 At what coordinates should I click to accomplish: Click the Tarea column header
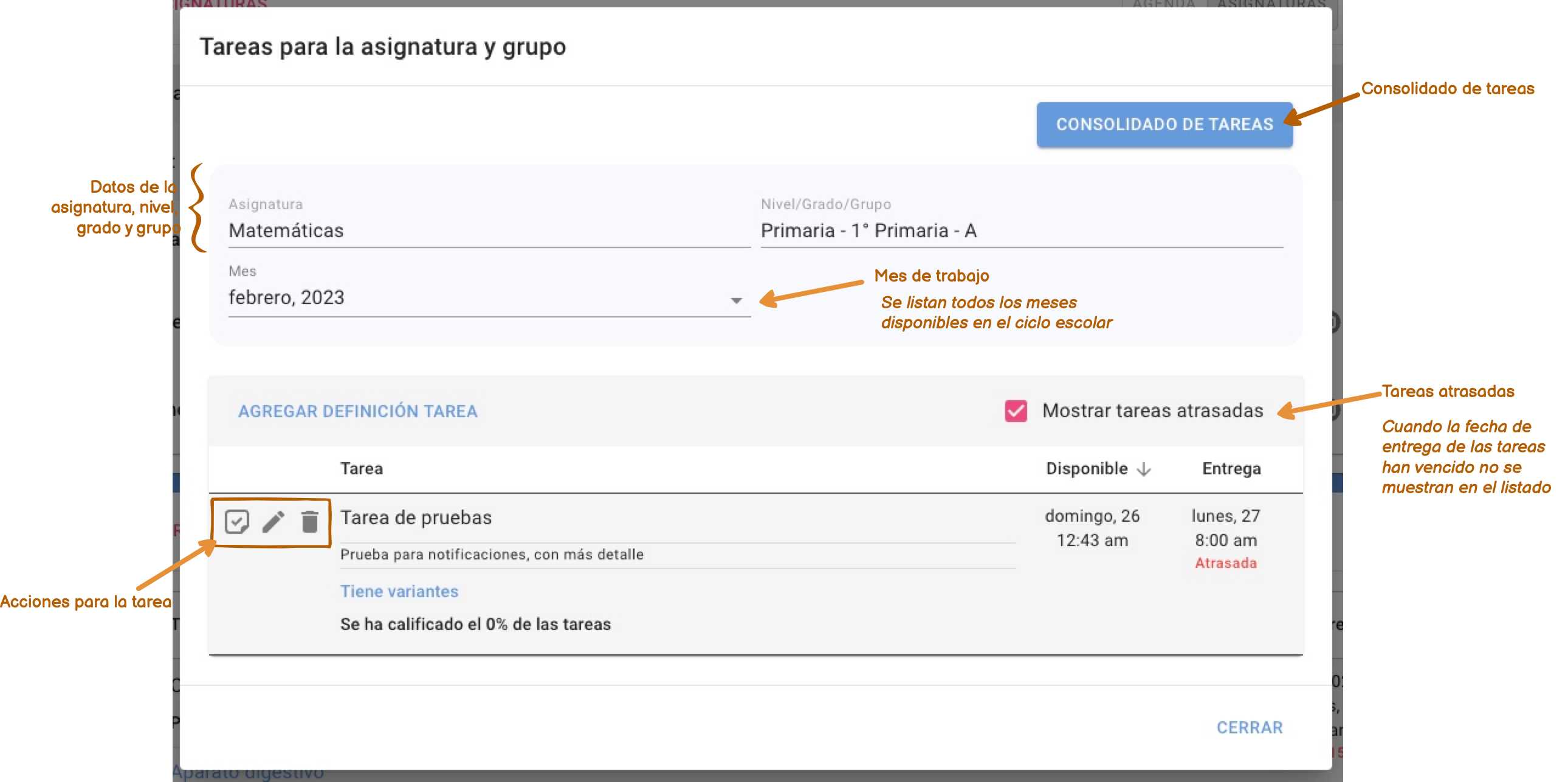click(x=362, y=468)
